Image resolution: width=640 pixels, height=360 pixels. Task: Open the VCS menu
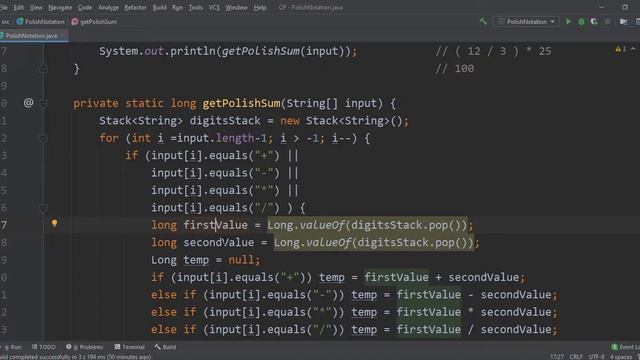click(214, 7)
